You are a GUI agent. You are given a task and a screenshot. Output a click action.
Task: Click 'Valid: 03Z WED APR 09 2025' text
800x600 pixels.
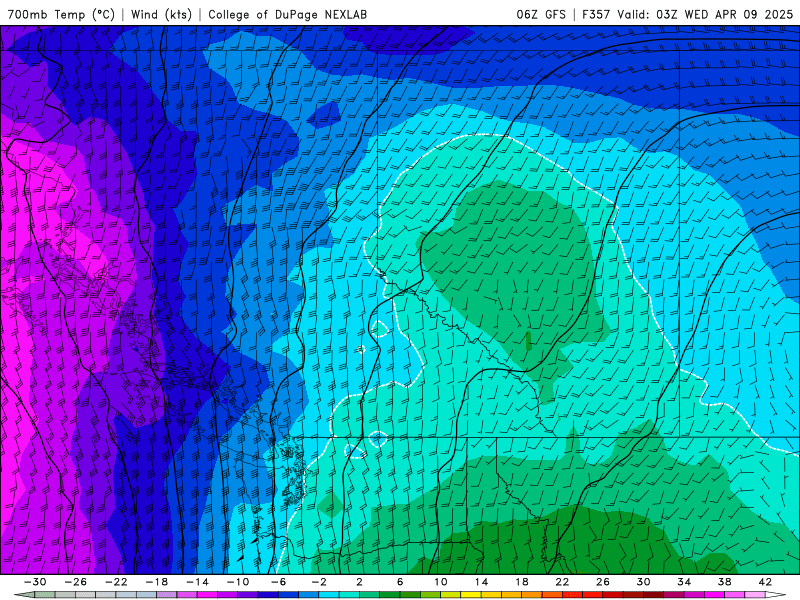(x=705, y=14)
